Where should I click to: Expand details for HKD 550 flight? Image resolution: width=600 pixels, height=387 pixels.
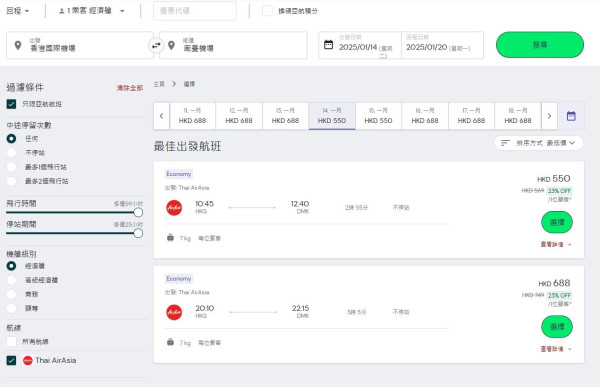pyautogui.click(x=556, y=244)
